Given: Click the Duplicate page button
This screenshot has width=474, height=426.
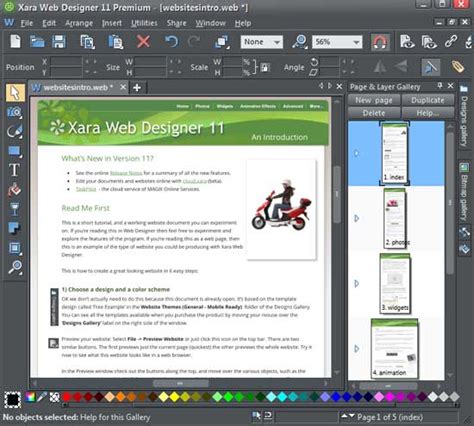Looking at the screenshot, I should pyautogui.click(x=428, y=100).
